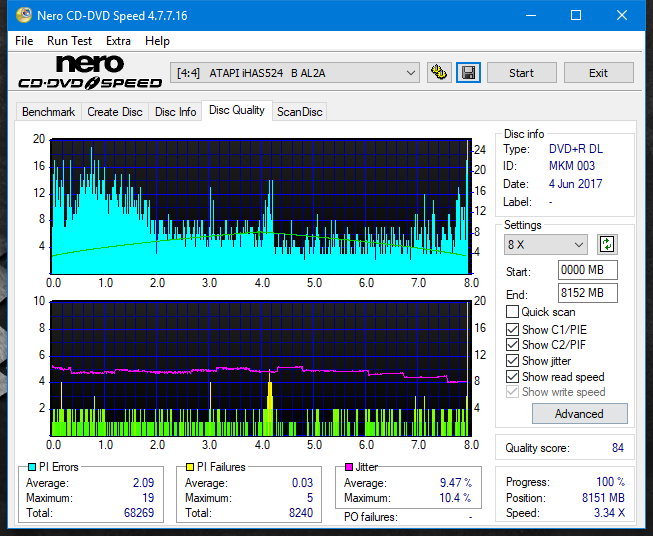Toggle Show read speed checkbox
The height and width of the screenshot is (536, 653).
click(512, 376)
